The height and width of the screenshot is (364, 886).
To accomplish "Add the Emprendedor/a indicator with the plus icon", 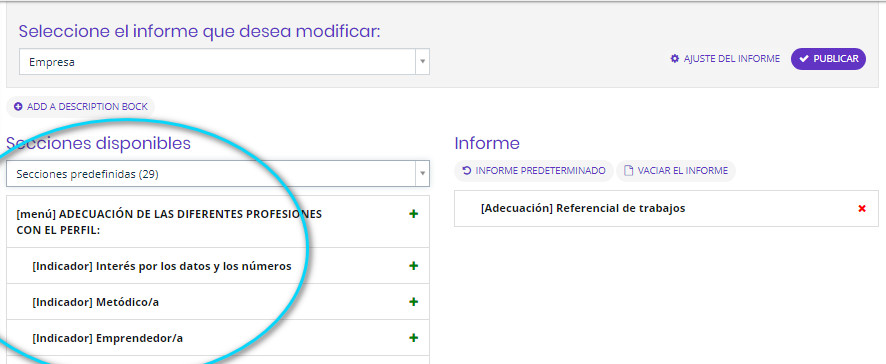I will click(414, 338).
